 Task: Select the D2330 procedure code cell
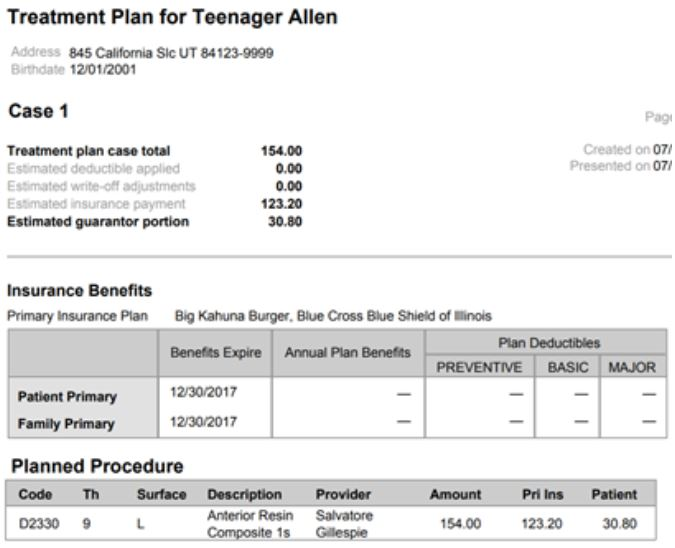[x=36, y=523]
